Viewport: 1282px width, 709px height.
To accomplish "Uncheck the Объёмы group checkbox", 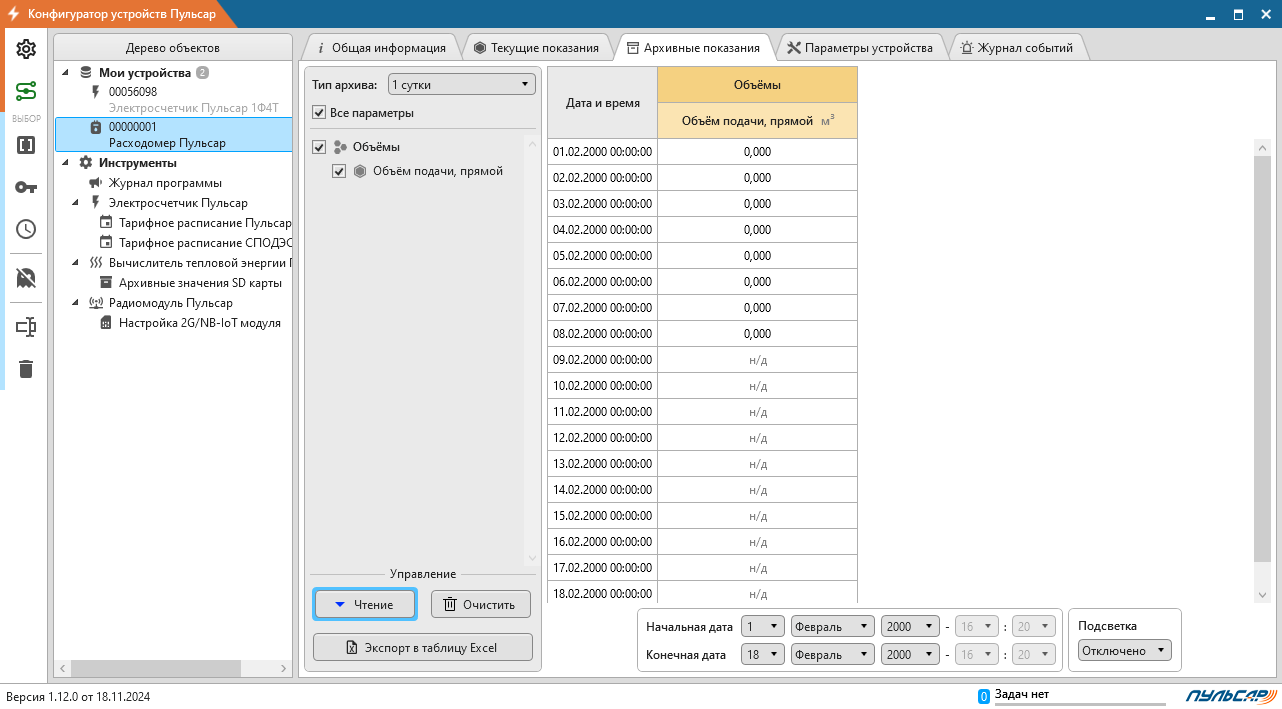I will coord(319,147).
